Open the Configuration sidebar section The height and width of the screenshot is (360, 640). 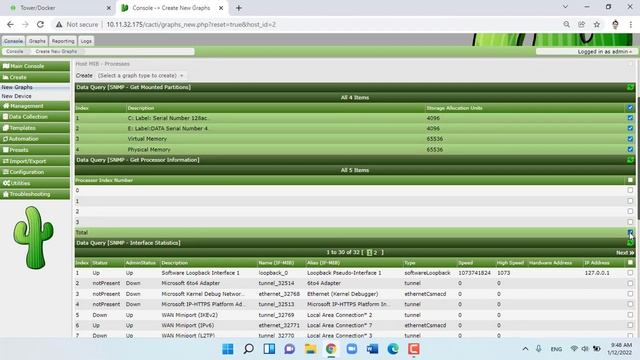tap(35, 172)
